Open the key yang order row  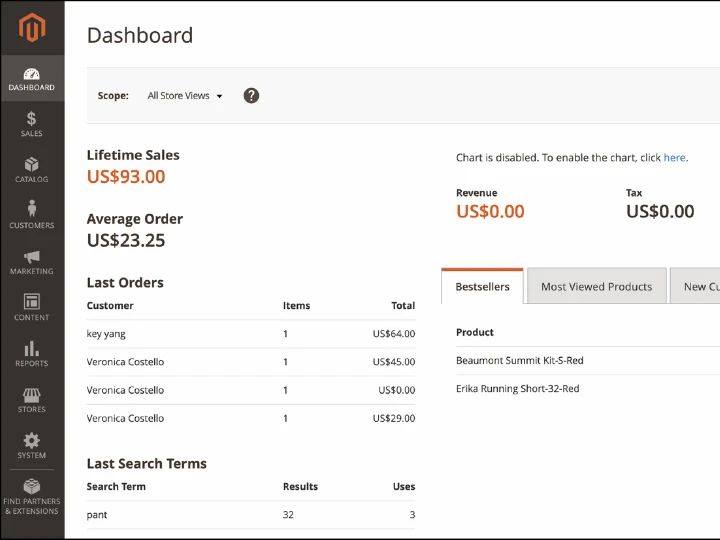click(x=250, y=334)
